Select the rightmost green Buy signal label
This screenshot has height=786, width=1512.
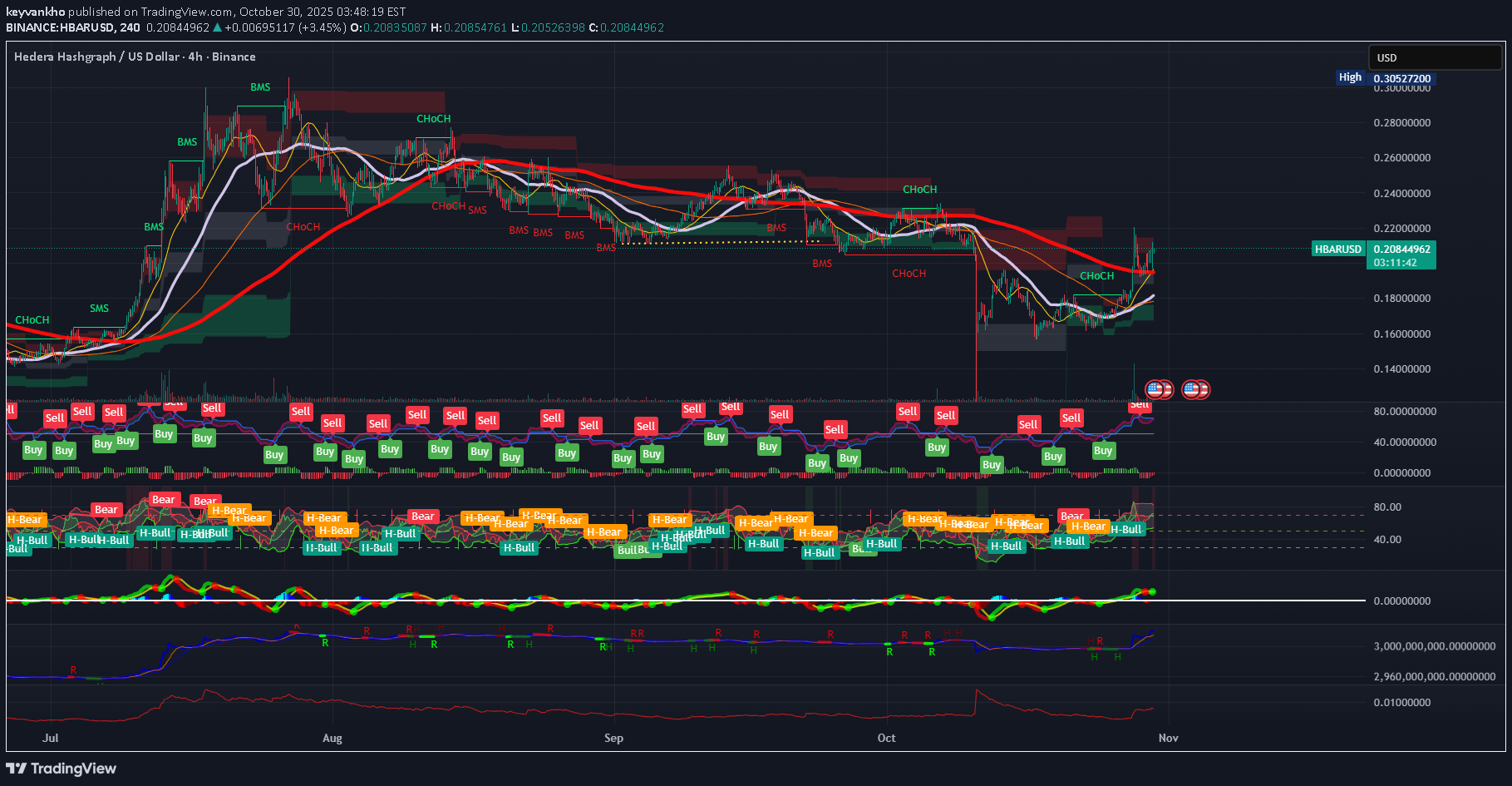(x=1102, y=451)
